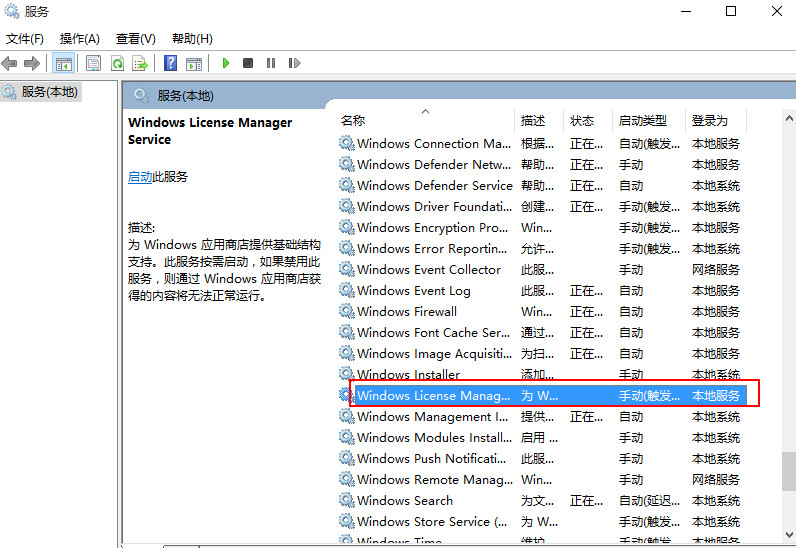Click gear icon beside Windows Firewall
796x548 pixels.
click(x=347, y=311)
